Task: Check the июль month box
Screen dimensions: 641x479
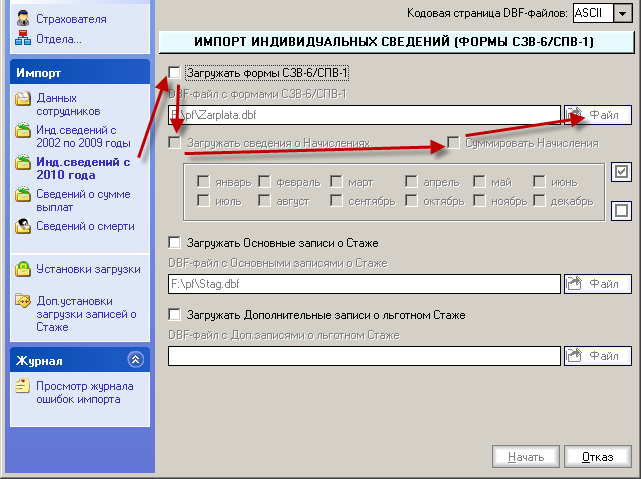Action: [x=203, y=200]
